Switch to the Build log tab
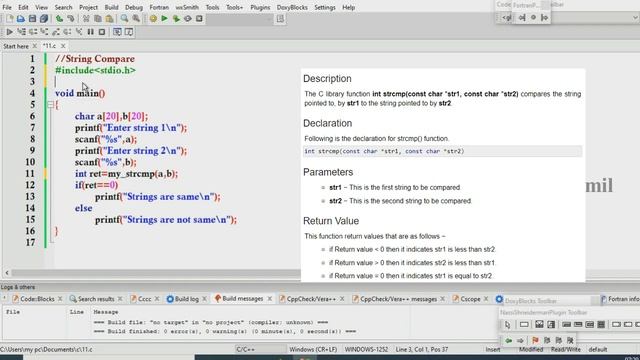The height and width of the screenshot is (360, 640). (x=187, y=299)
